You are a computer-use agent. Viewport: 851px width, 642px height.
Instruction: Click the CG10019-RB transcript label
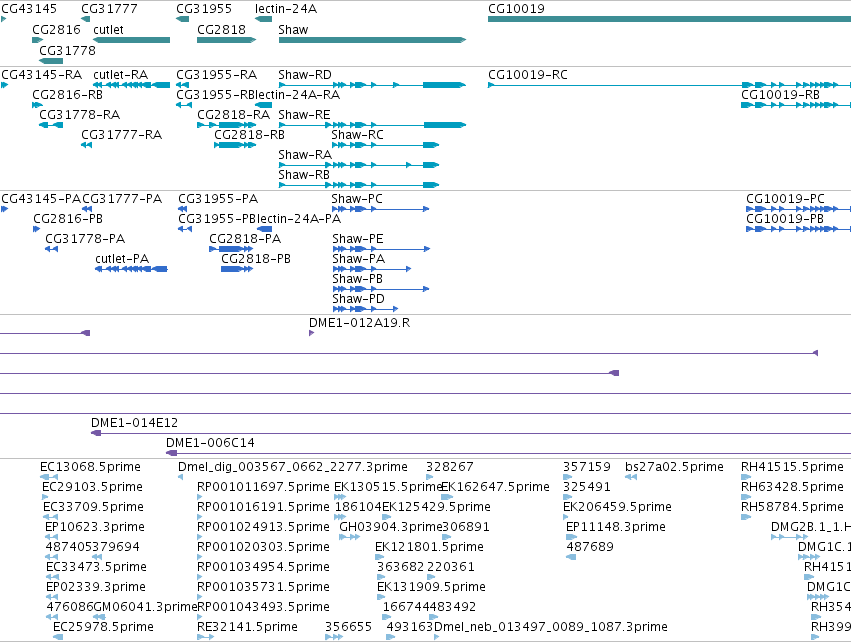point(780,94)
